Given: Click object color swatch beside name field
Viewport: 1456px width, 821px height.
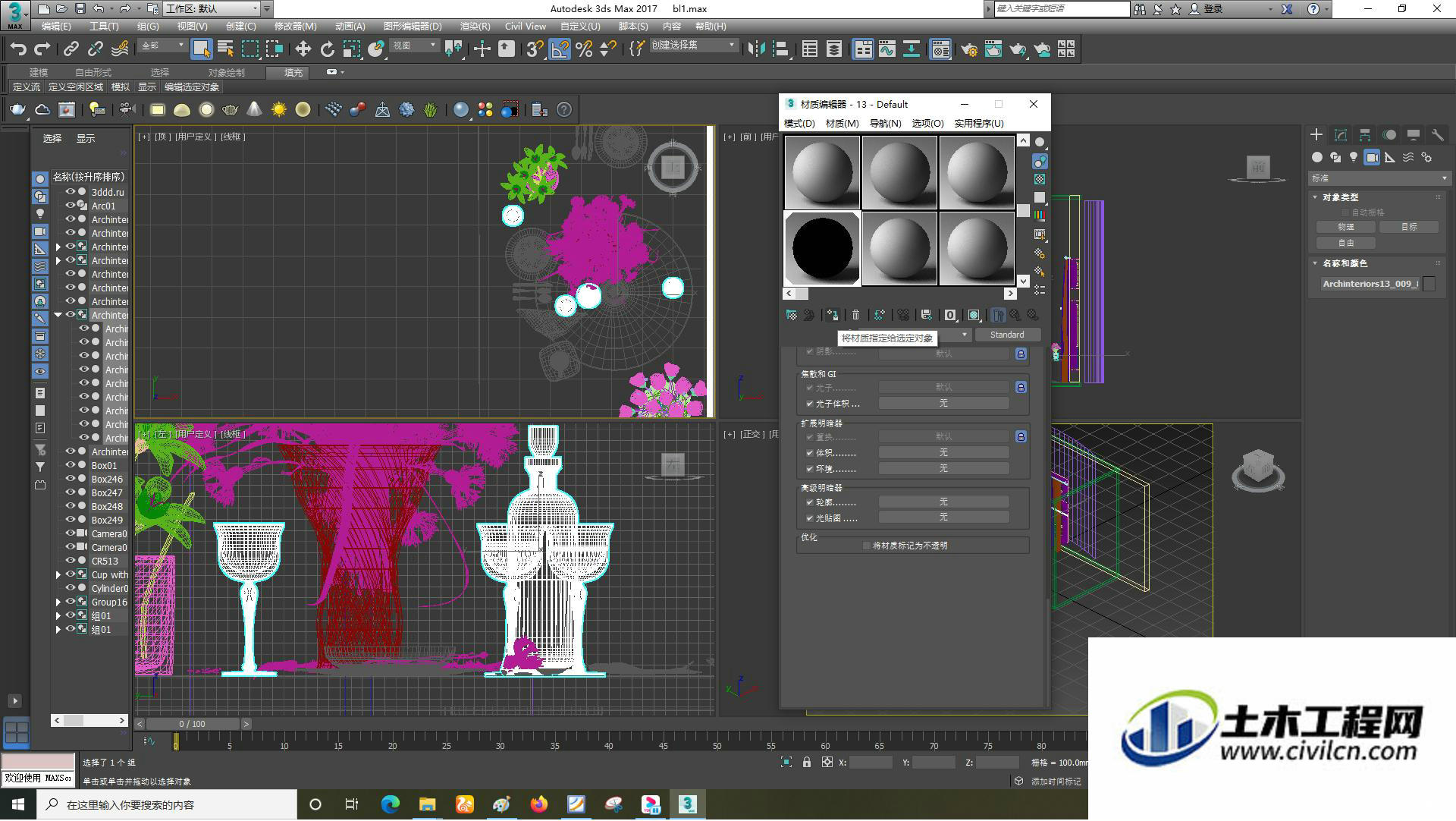Looking at the screenshot, I should tap(1429, 284).
